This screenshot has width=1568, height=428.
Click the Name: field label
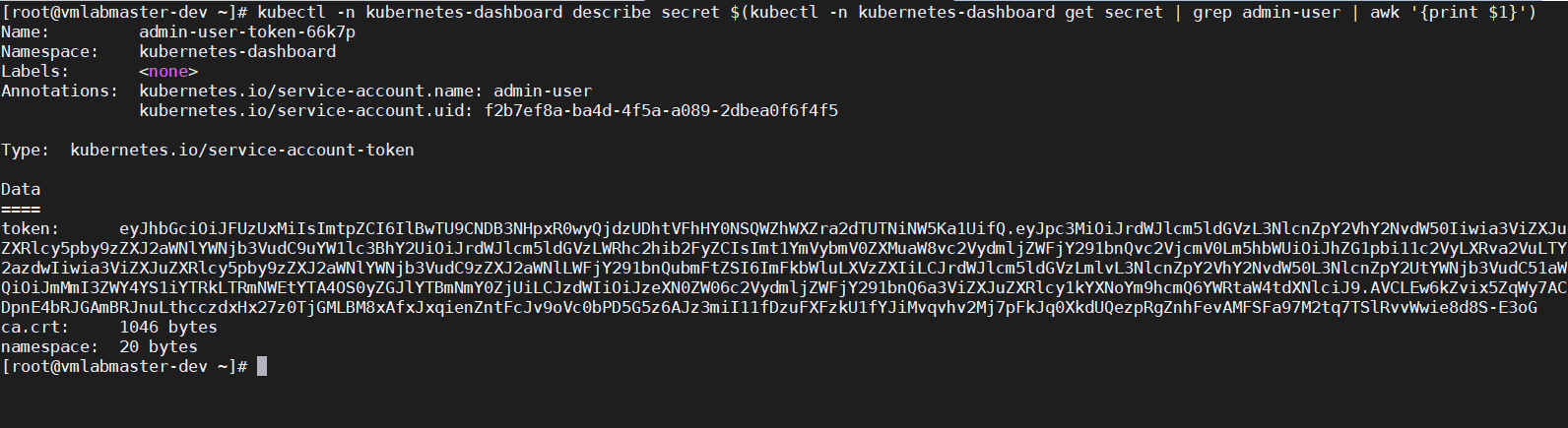coord(25,31)
